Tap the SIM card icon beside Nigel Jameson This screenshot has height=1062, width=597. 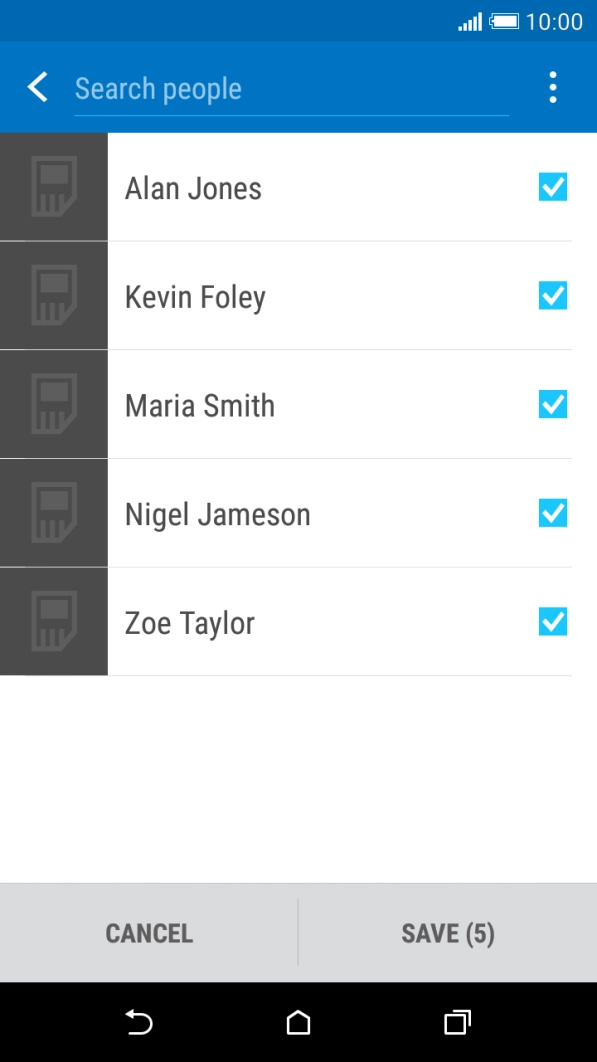click(x=54, y=513)
